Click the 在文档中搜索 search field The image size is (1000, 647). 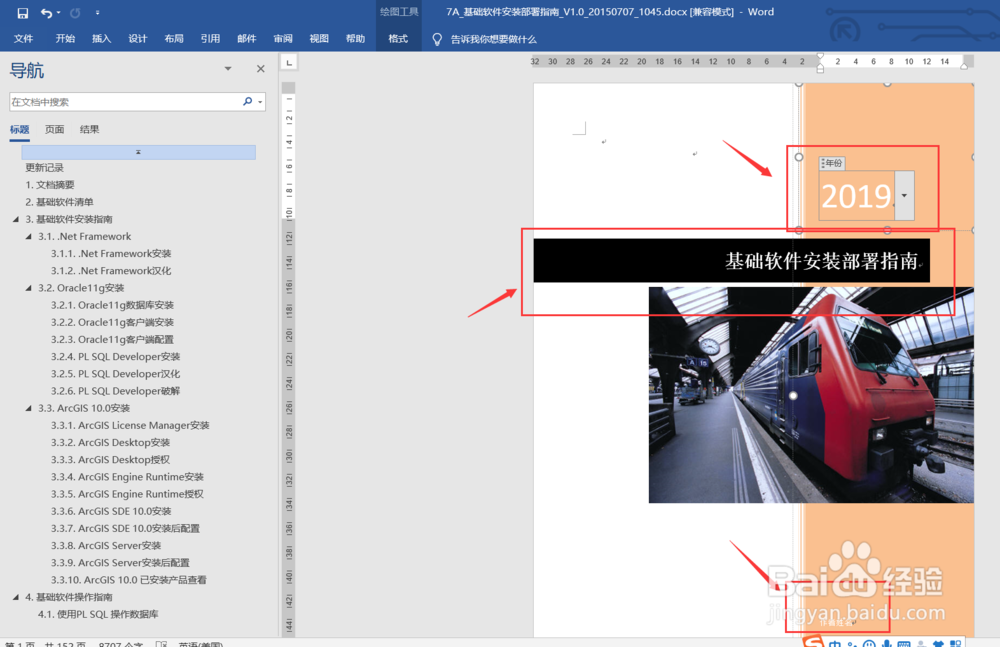coord(124,101)
